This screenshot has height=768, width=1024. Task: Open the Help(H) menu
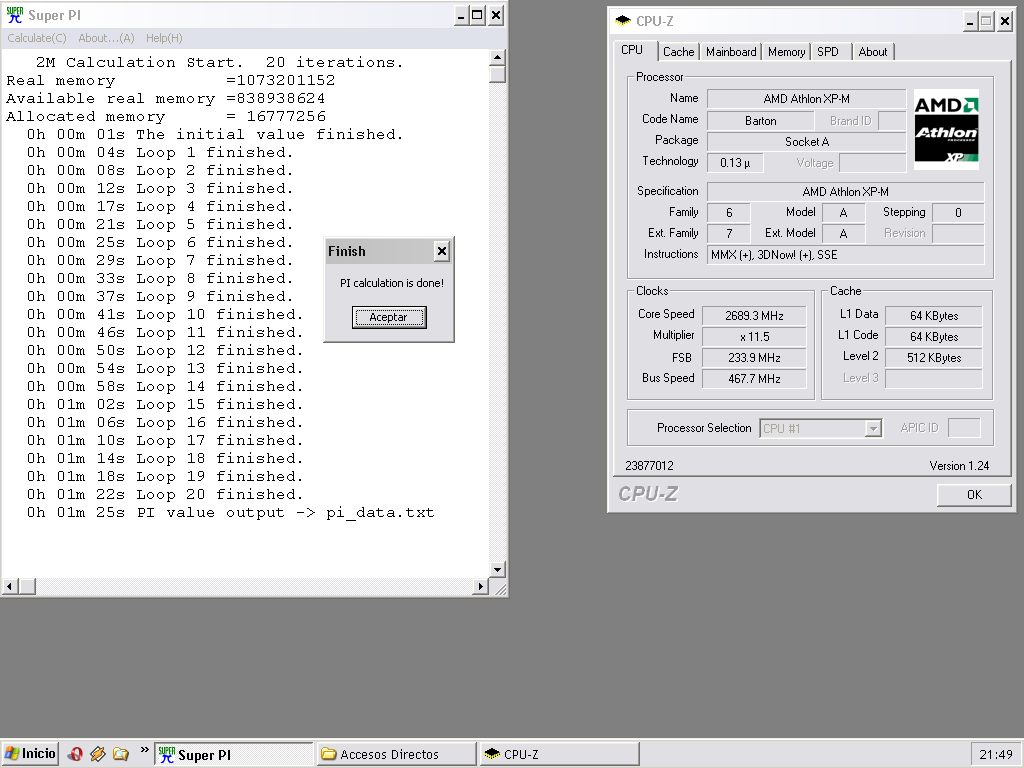(x=164, y=38)
